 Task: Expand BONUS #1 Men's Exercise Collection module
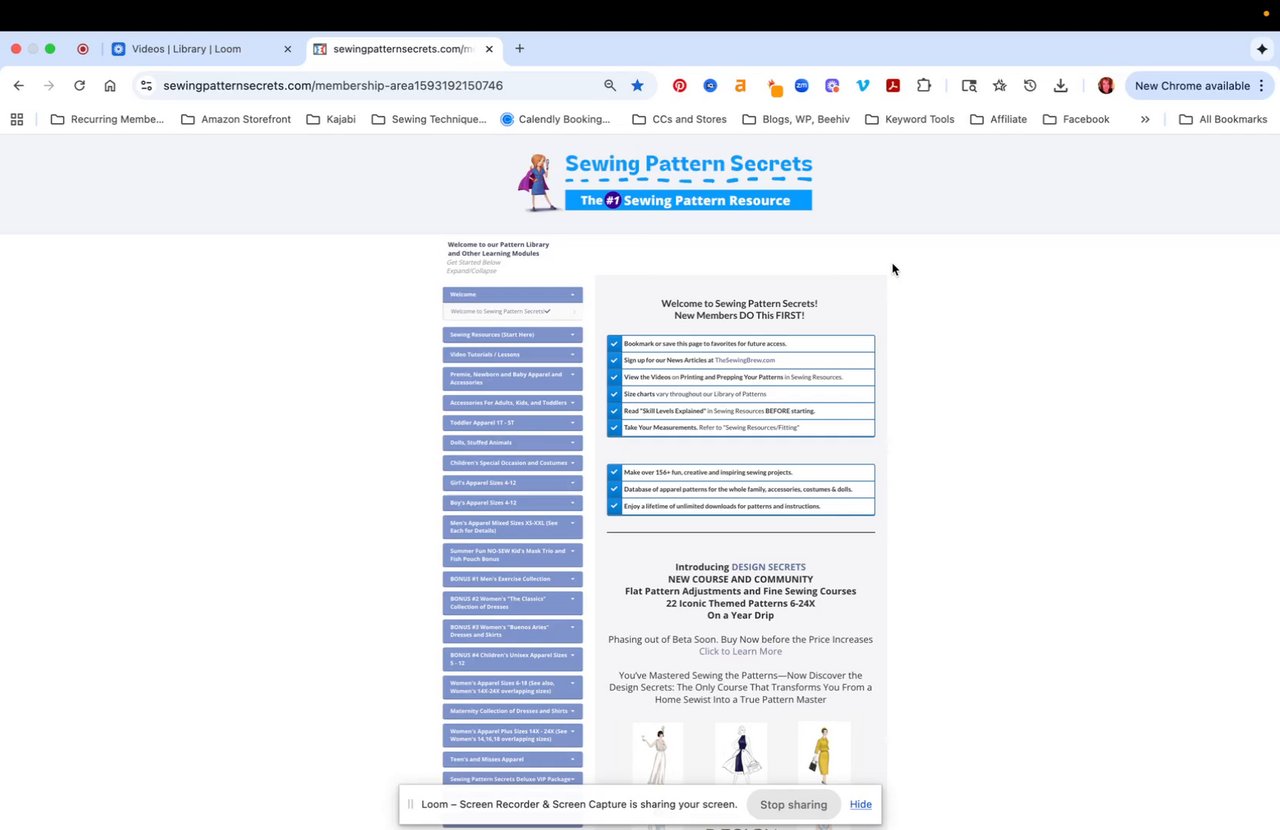pos(513,579)
